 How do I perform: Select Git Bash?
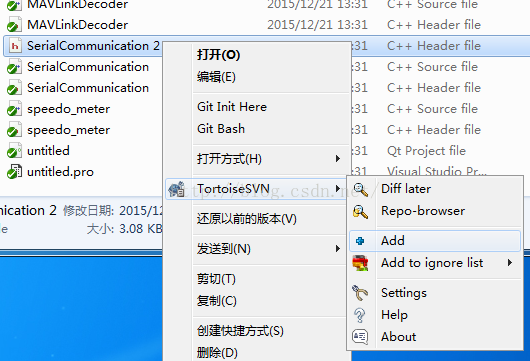tap(221, 129)
